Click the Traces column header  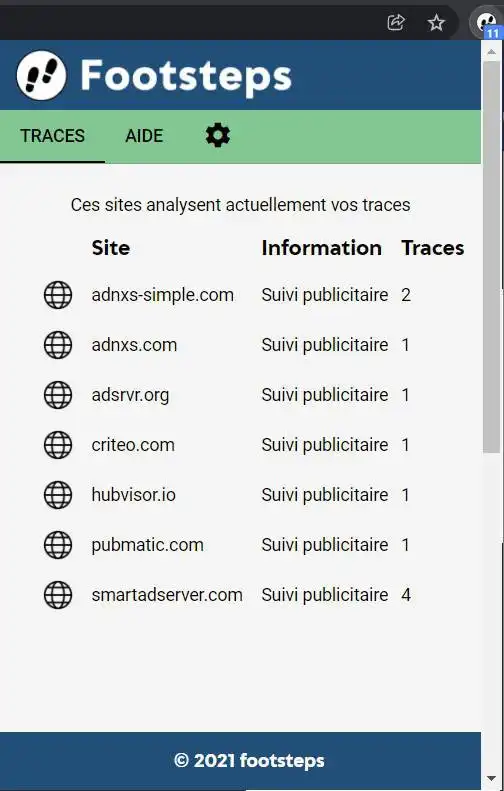pos(433,248)
